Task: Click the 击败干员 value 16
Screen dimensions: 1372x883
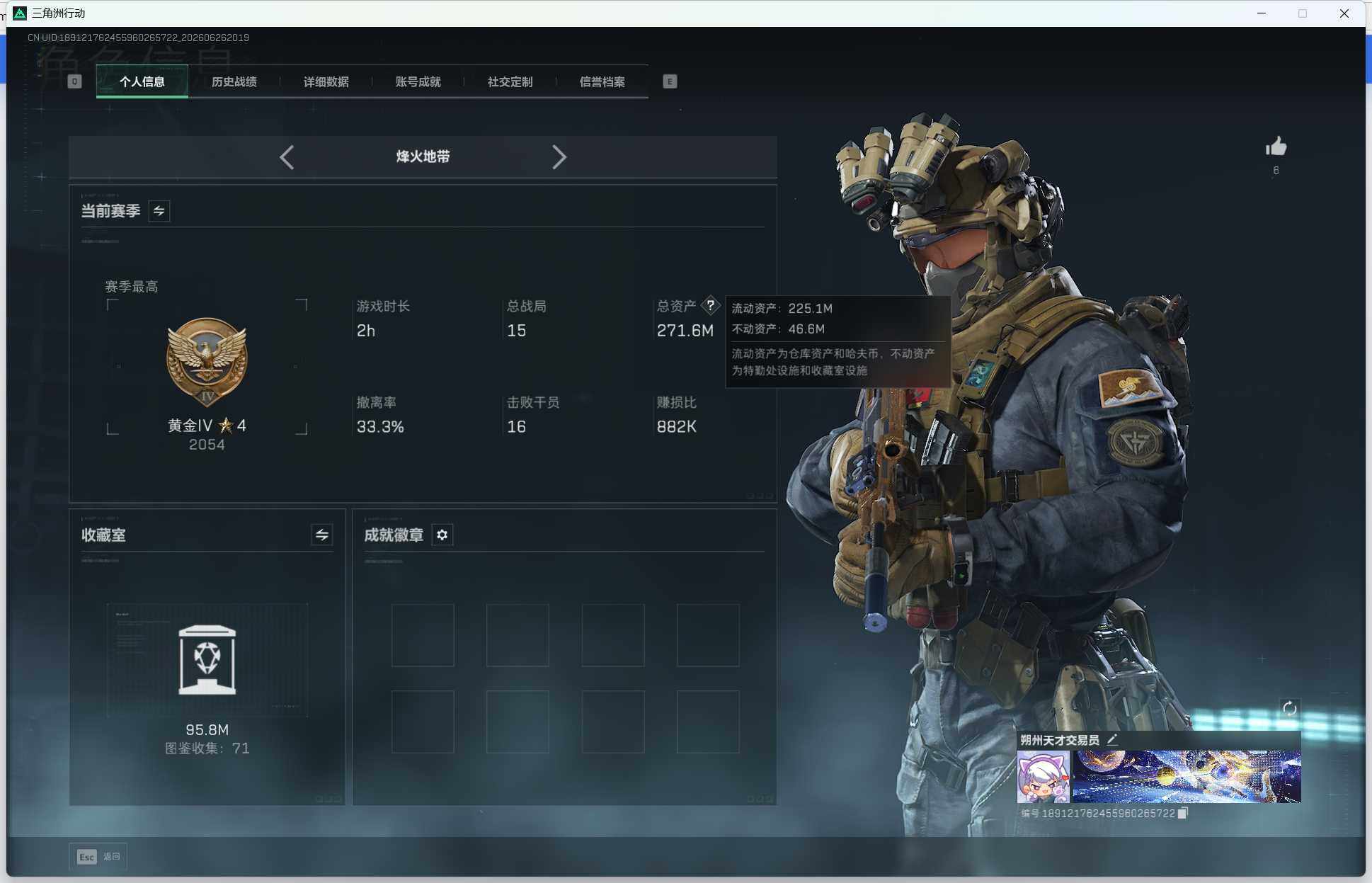Action: coord(516,427)
